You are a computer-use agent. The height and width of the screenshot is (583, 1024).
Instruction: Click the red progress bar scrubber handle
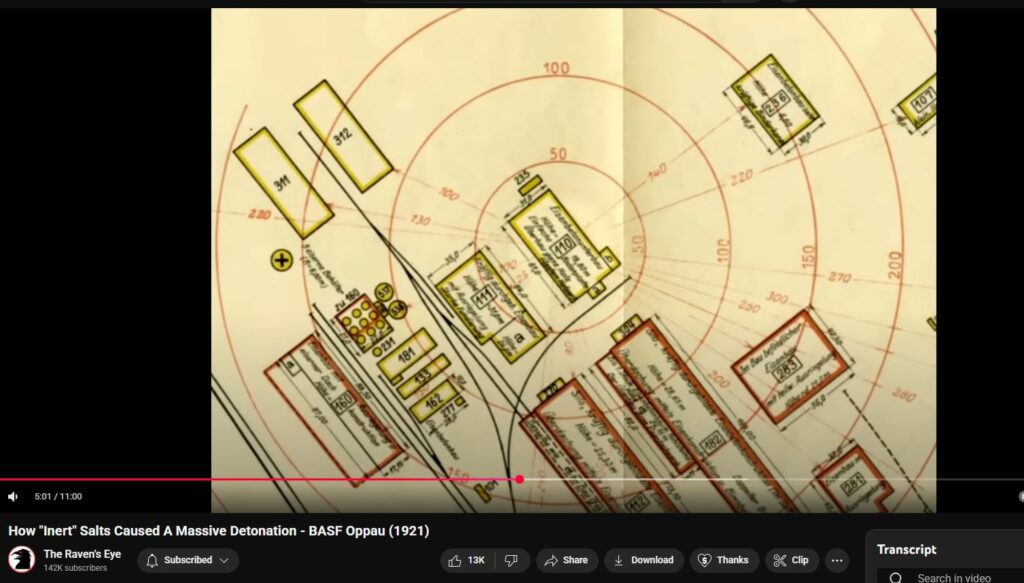coord(519,479)
